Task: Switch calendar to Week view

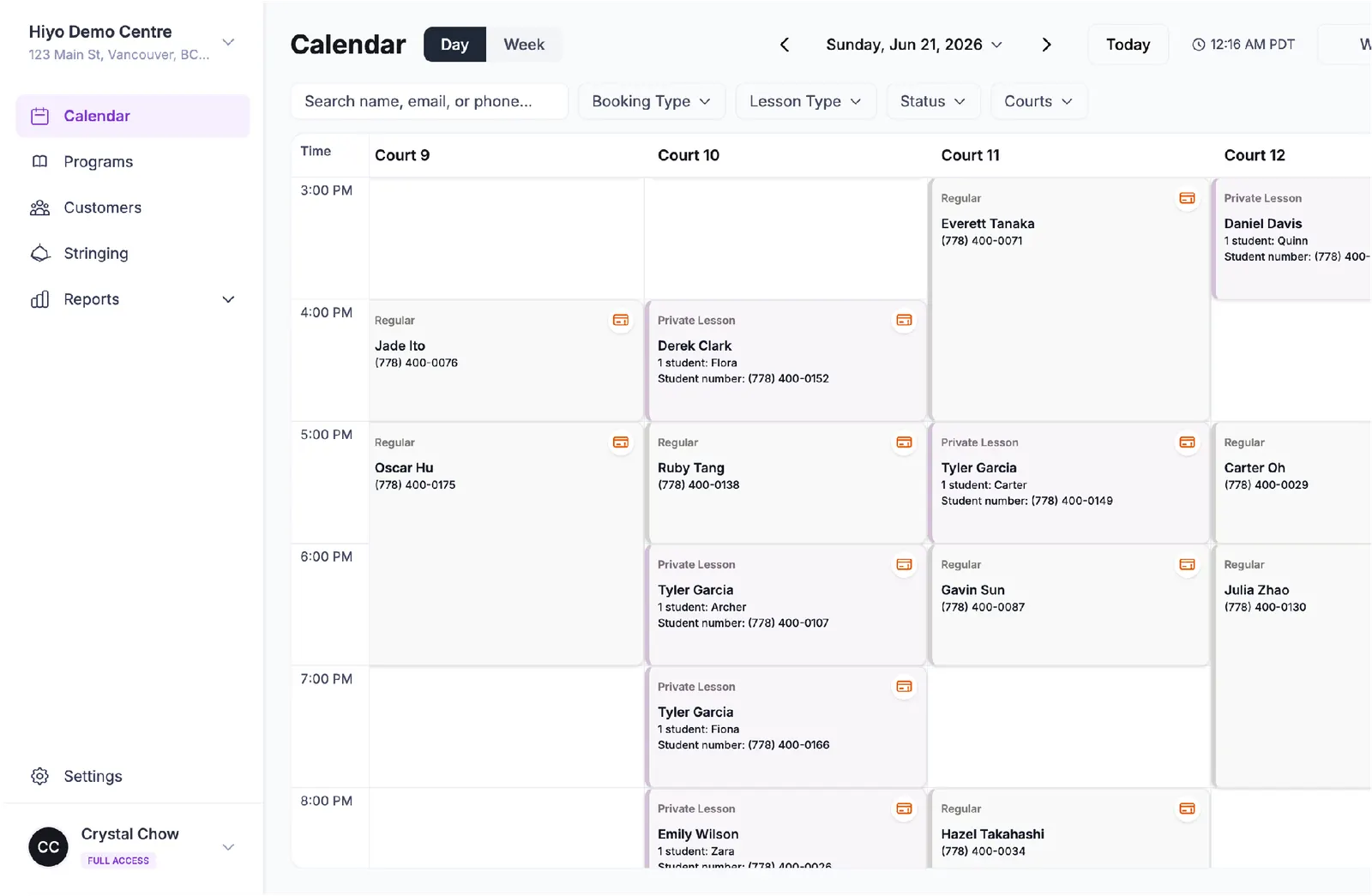Action: tap(524, 45)
